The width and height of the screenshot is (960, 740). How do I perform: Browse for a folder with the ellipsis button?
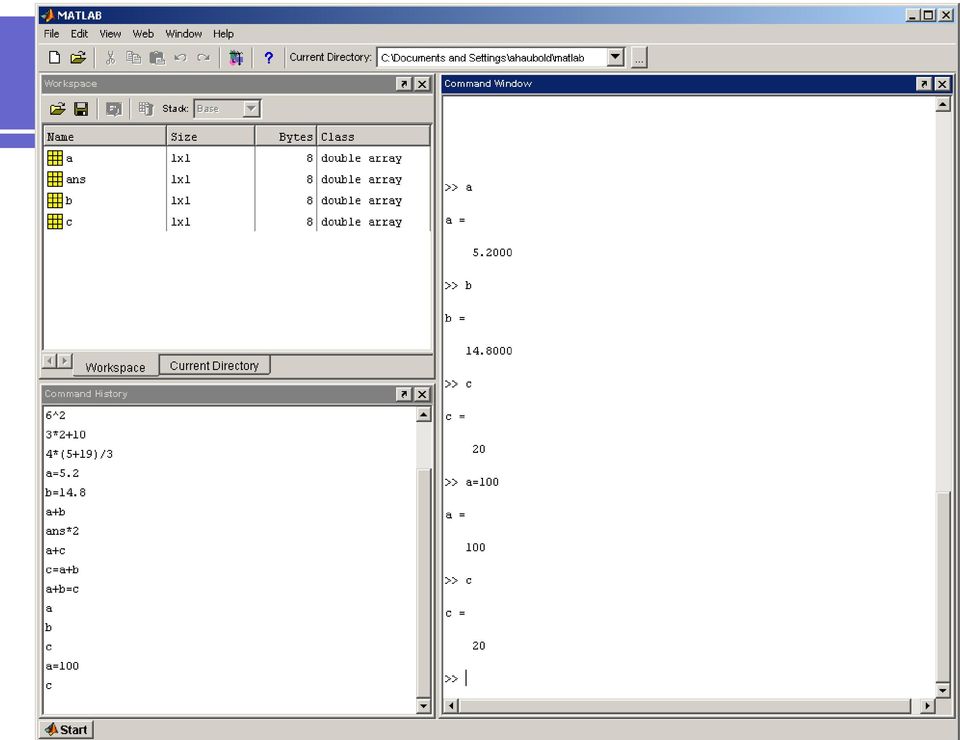(x=639, y=58)
